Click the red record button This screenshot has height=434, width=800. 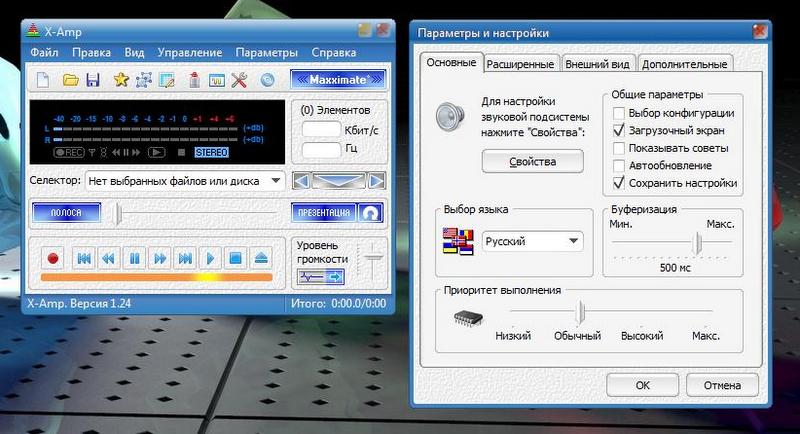pyautogui.click(x=53, y=258)
